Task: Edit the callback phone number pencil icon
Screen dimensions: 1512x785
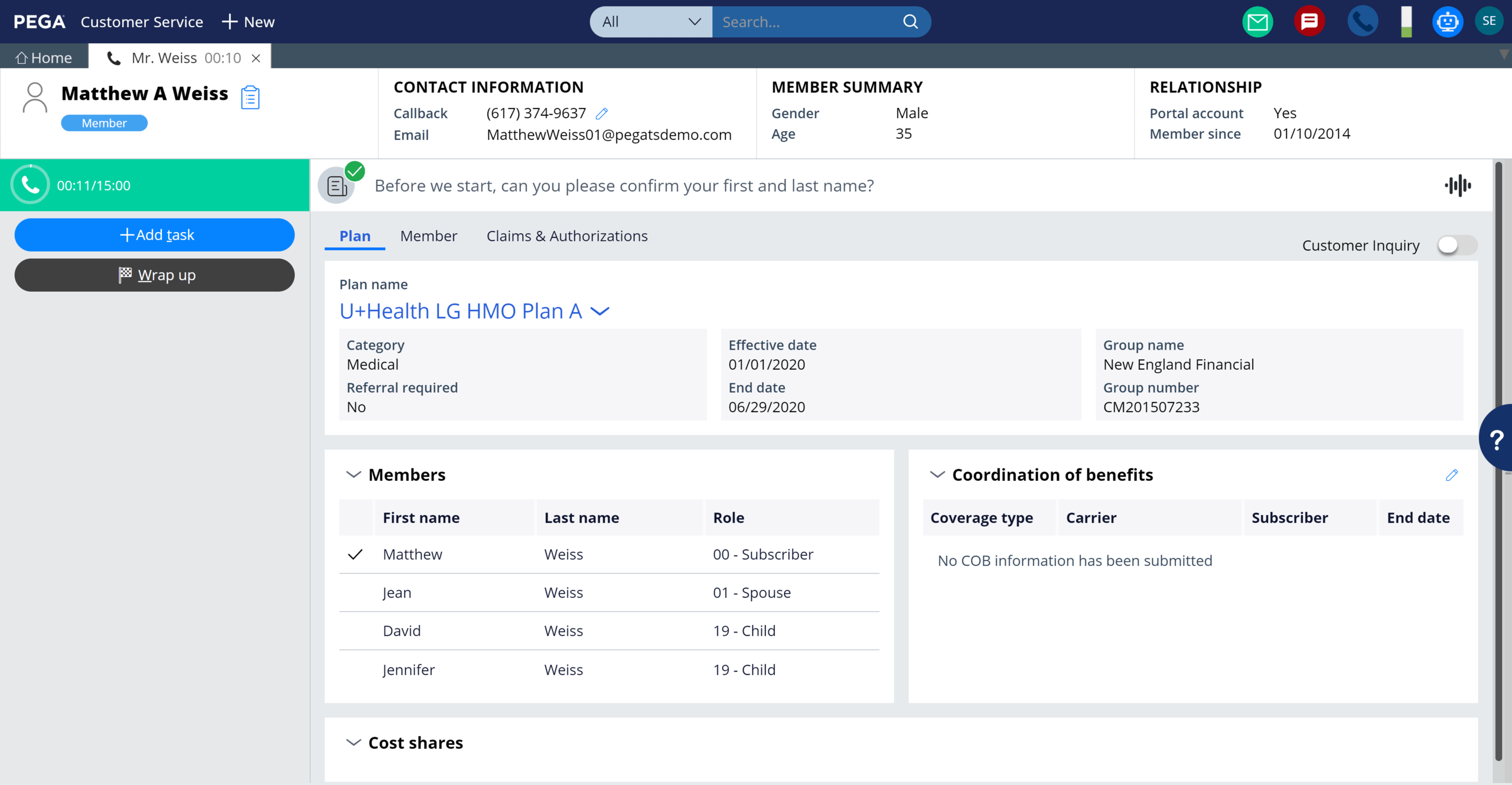Action: pos(602,113)
